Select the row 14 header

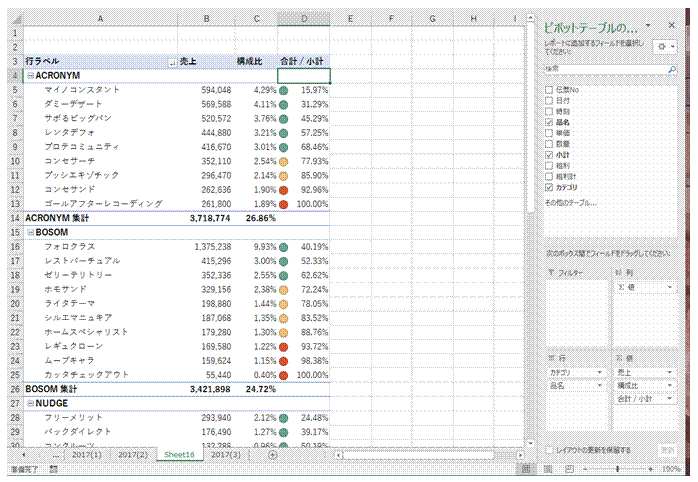15,218
